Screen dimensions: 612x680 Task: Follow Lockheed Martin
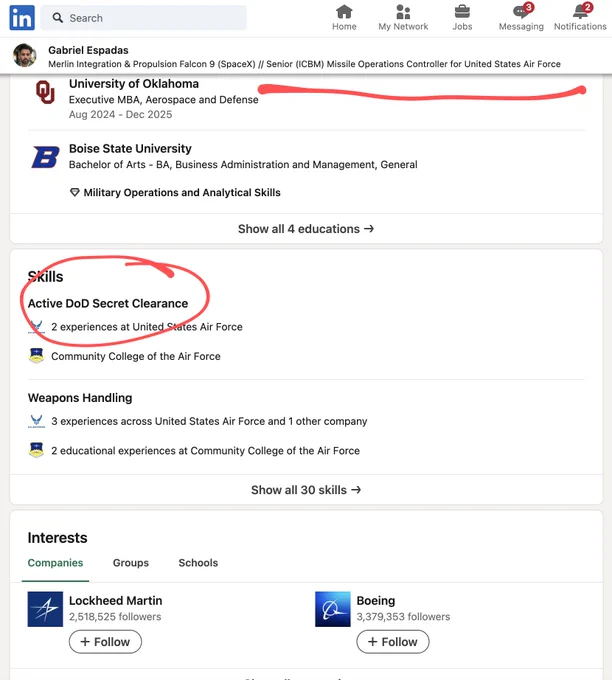pos(105,641)
